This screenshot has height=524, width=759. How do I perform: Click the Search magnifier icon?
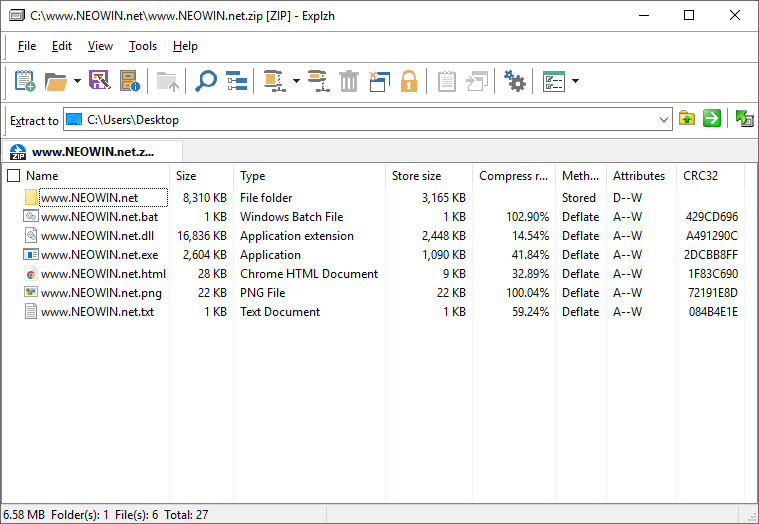pyautogui.click(x=206, y=81)
